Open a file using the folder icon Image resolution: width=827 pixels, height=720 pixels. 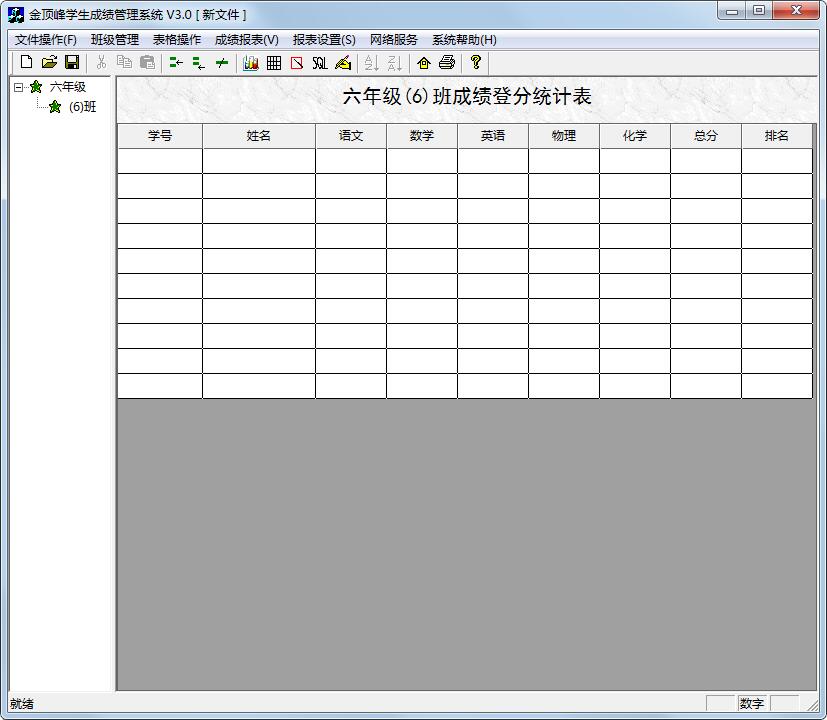(49, 63)
